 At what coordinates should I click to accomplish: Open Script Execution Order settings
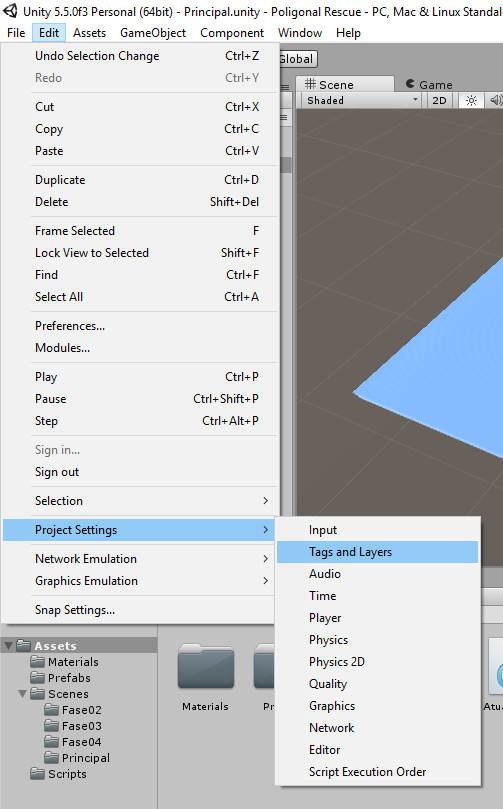(x=378, y=772)
